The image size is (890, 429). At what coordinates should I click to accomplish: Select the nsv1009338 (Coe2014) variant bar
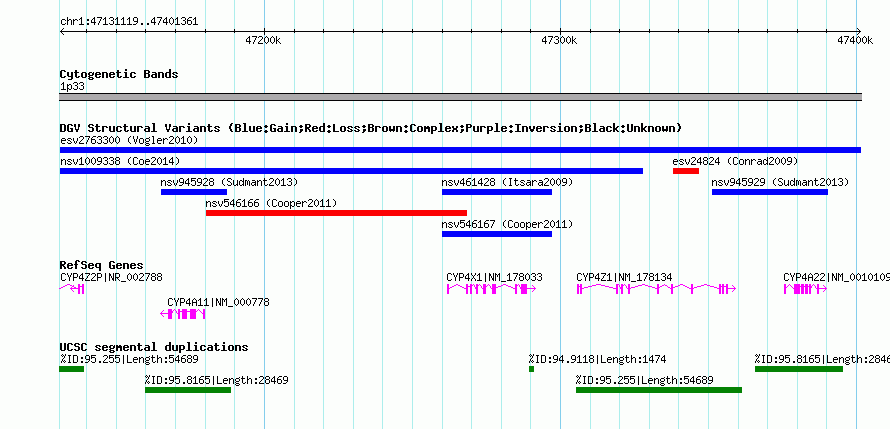pyautogui.click(x=351, y=171)
